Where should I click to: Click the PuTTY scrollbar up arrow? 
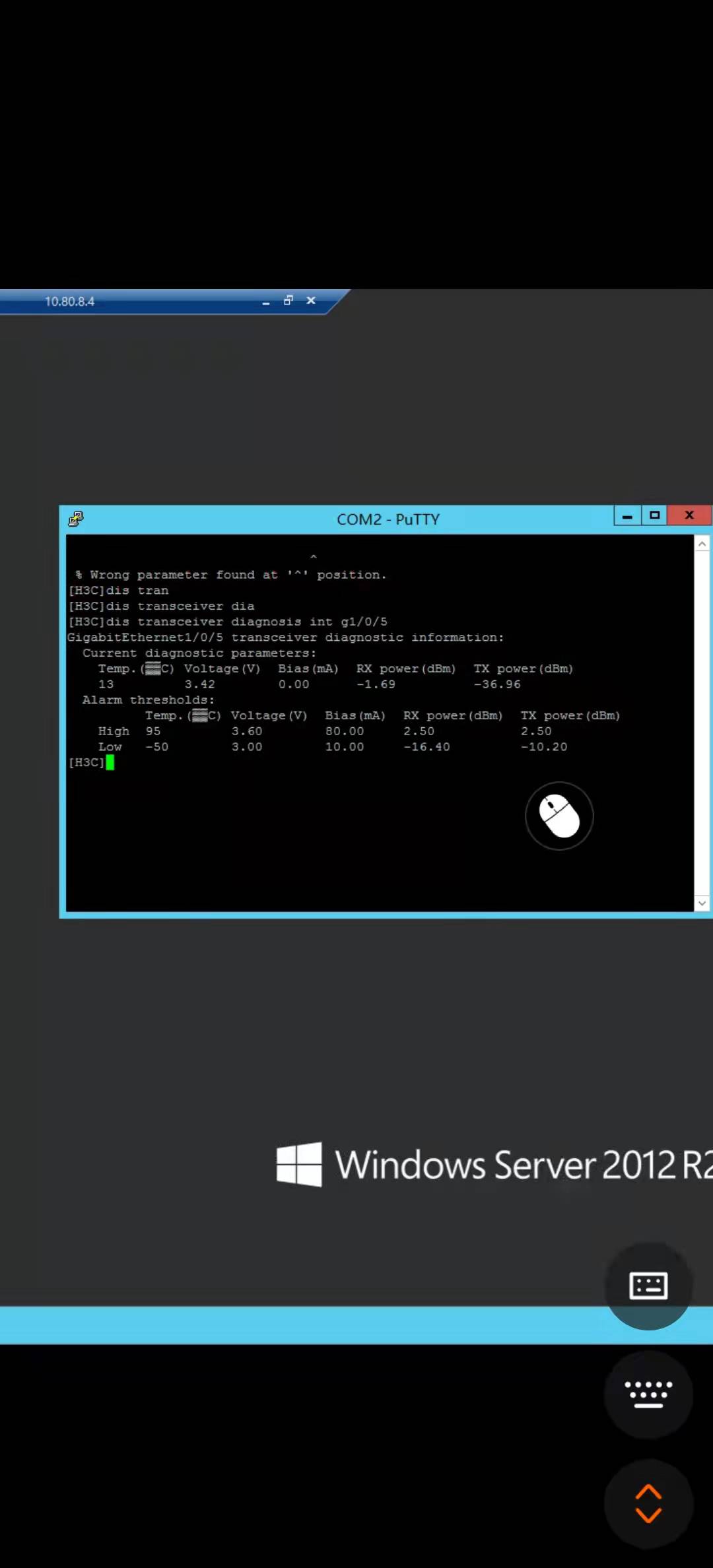(x=702, y=544)
